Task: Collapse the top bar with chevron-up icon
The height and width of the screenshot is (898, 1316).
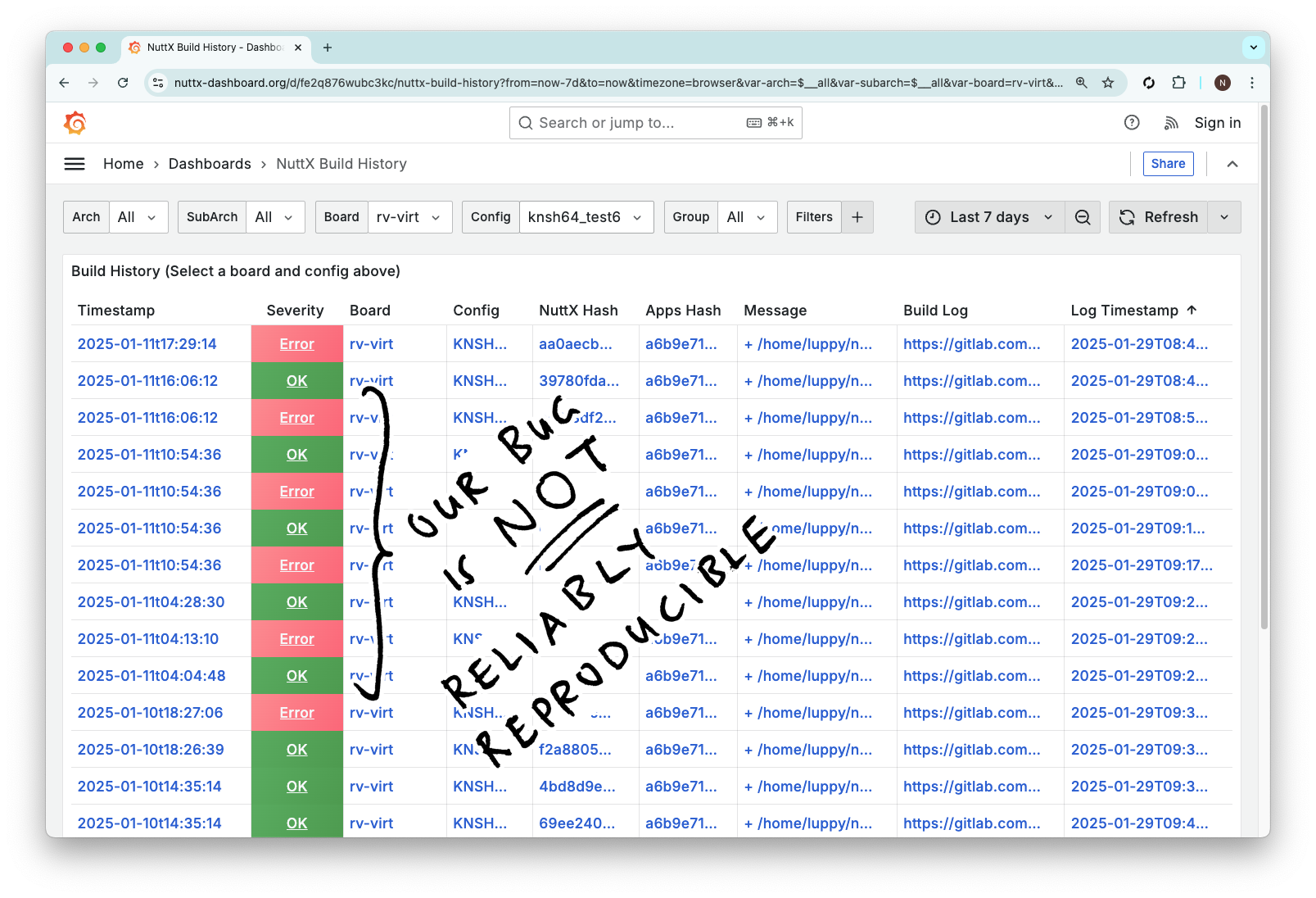Action: (1232, 164)
